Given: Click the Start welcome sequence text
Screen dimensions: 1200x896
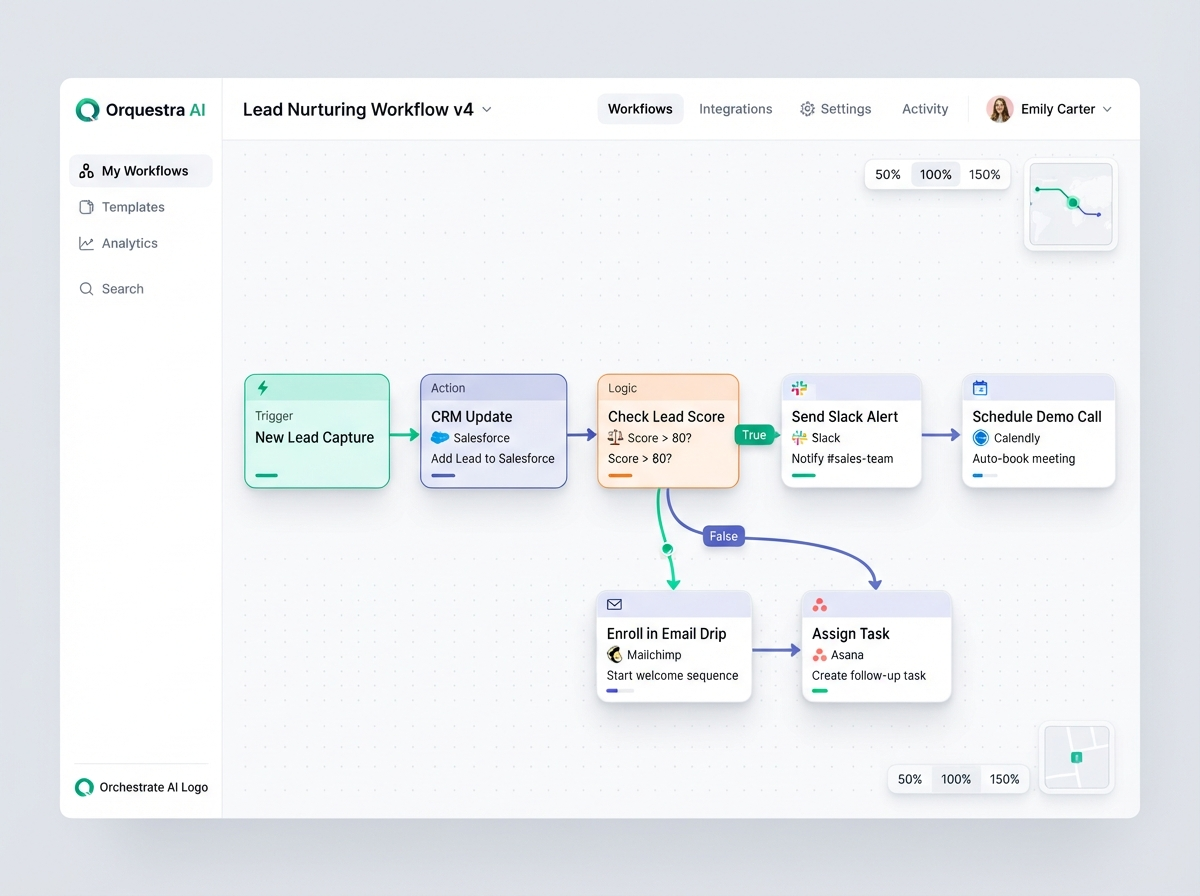Looking at the screenshot, I should (x=673, y=676).
